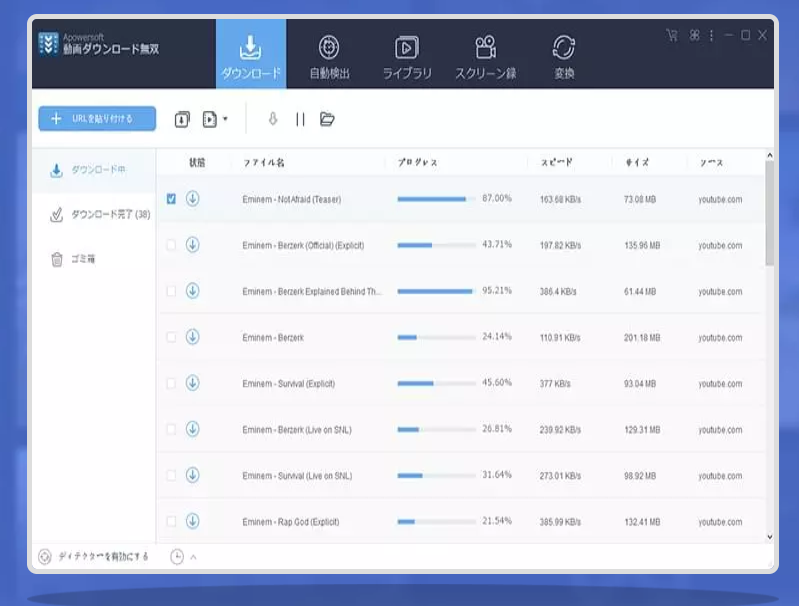Click the vertical scrollbar thumb
This screenshot has width=799, height=606.
(x=769, y=213)
